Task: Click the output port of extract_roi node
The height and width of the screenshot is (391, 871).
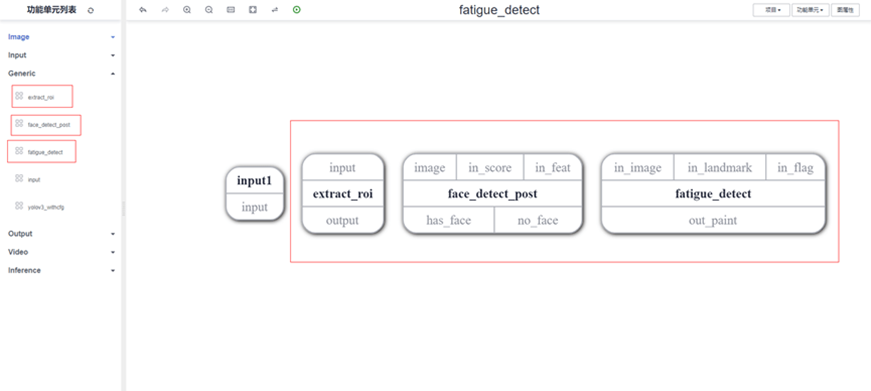Action: point(342,220)
